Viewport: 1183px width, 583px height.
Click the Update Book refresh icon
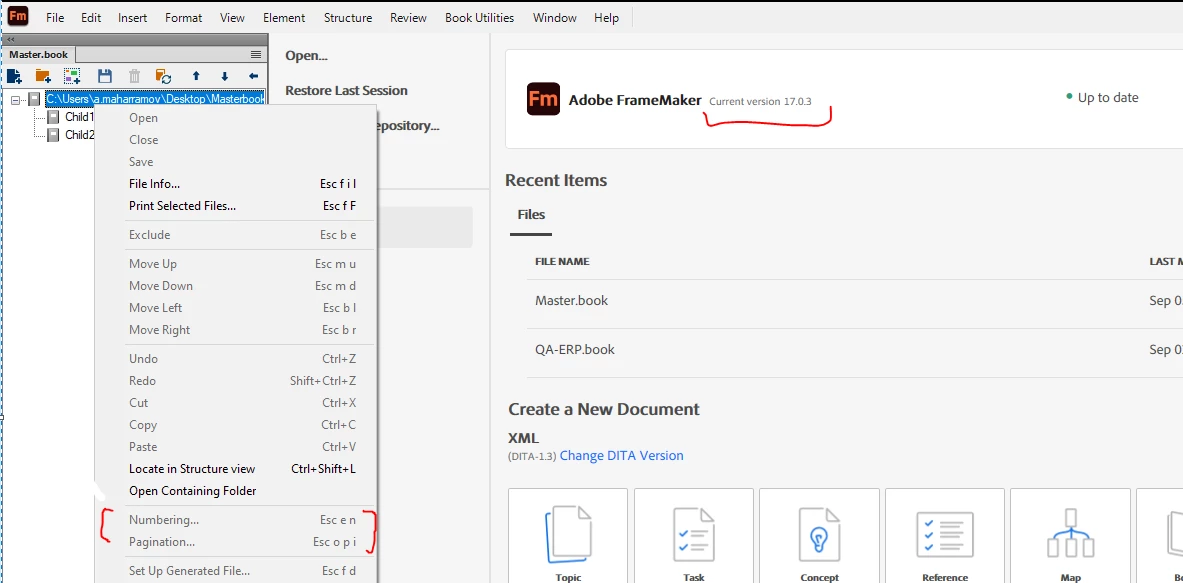click(x=163, y=76)
